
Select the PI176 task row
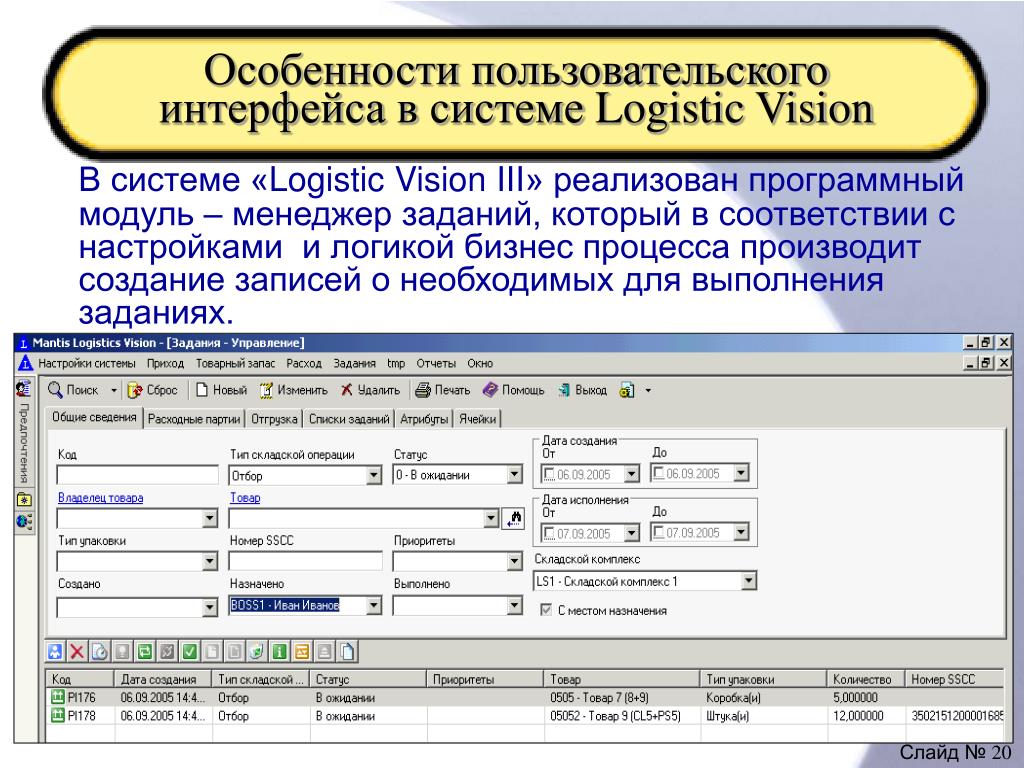point(524,697)
